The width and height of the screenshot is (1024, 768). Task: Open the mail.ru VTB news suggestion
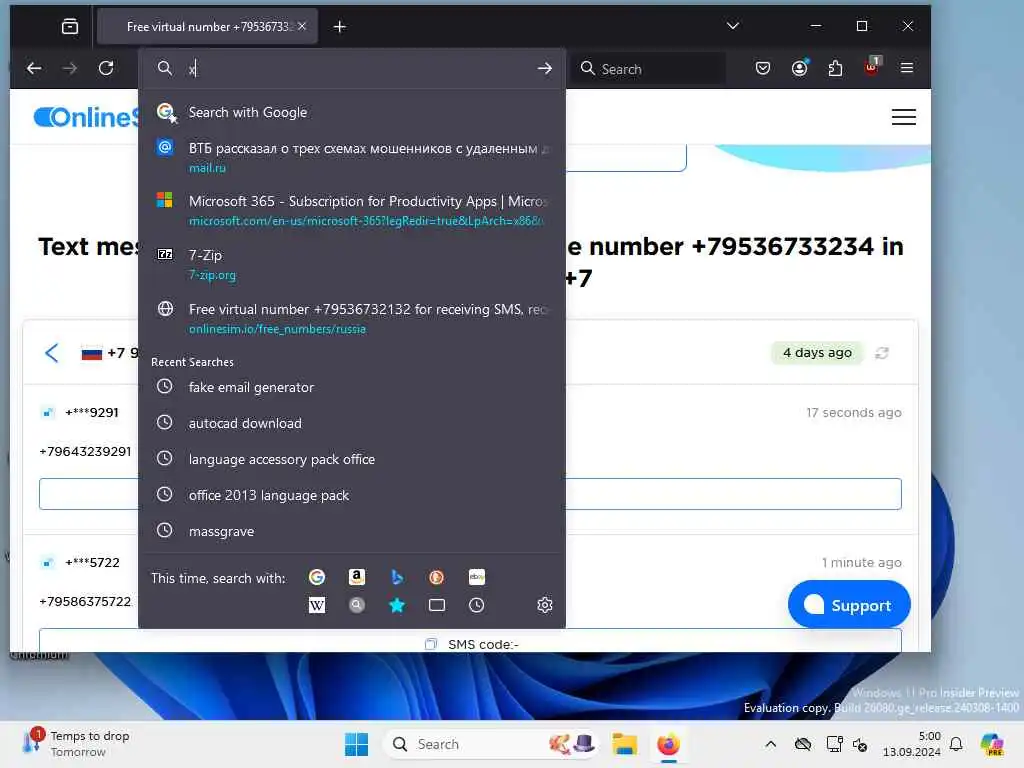tap(352, 157)
